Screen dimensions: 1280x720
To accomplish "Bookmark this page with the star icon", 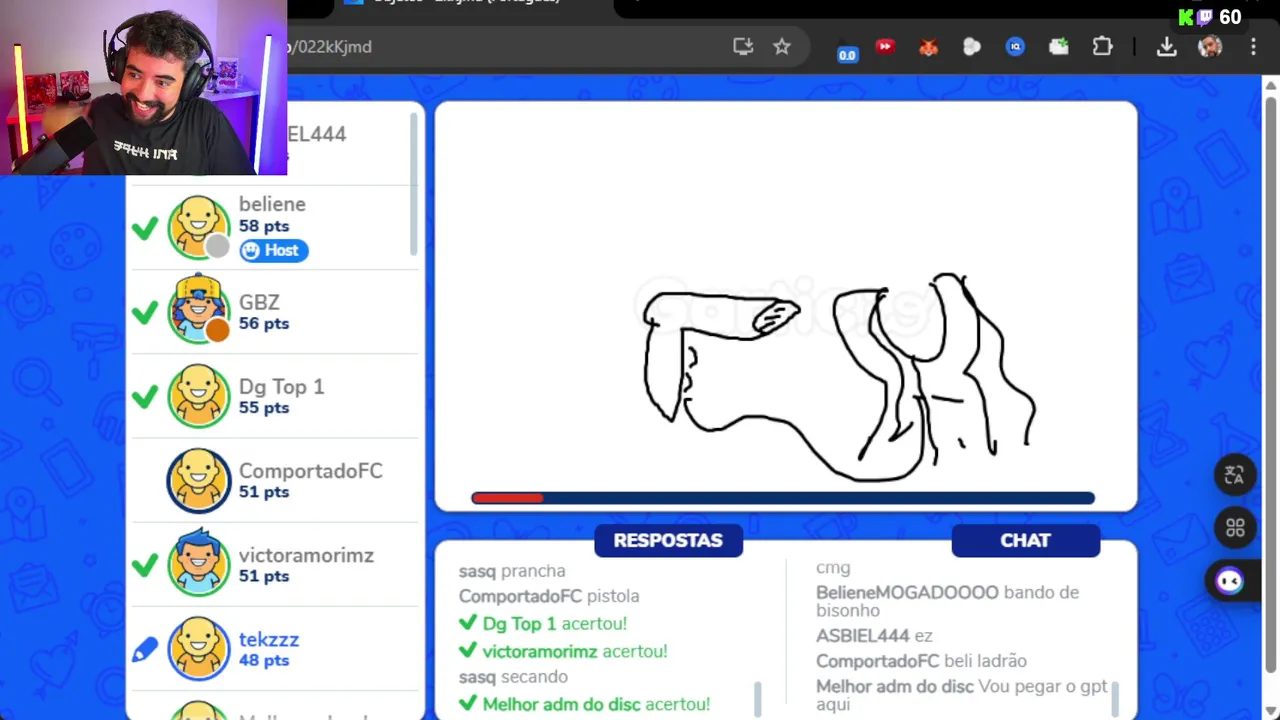I will pos(782,46).
